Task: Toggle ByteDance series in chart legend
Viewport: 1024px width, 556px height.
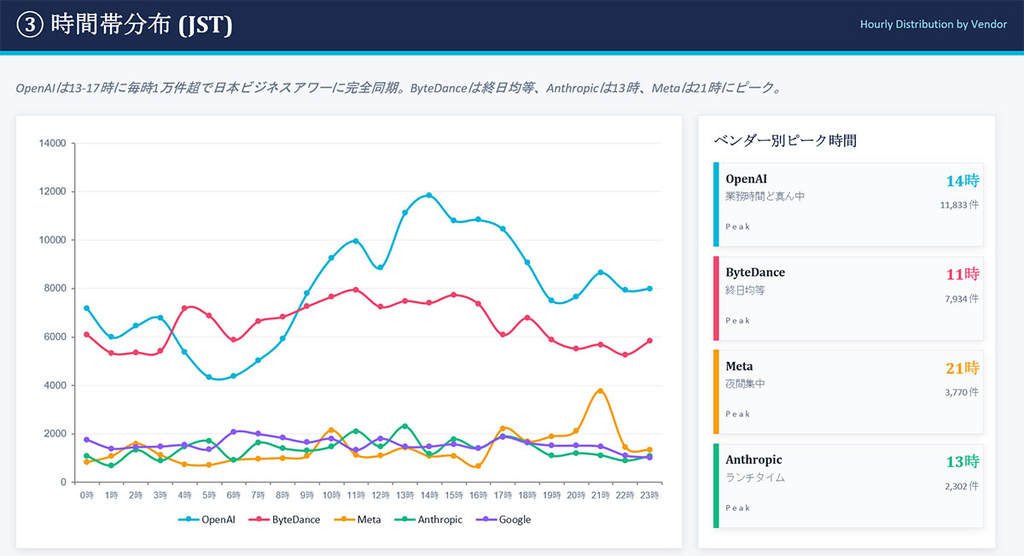Action: (285, 519)
